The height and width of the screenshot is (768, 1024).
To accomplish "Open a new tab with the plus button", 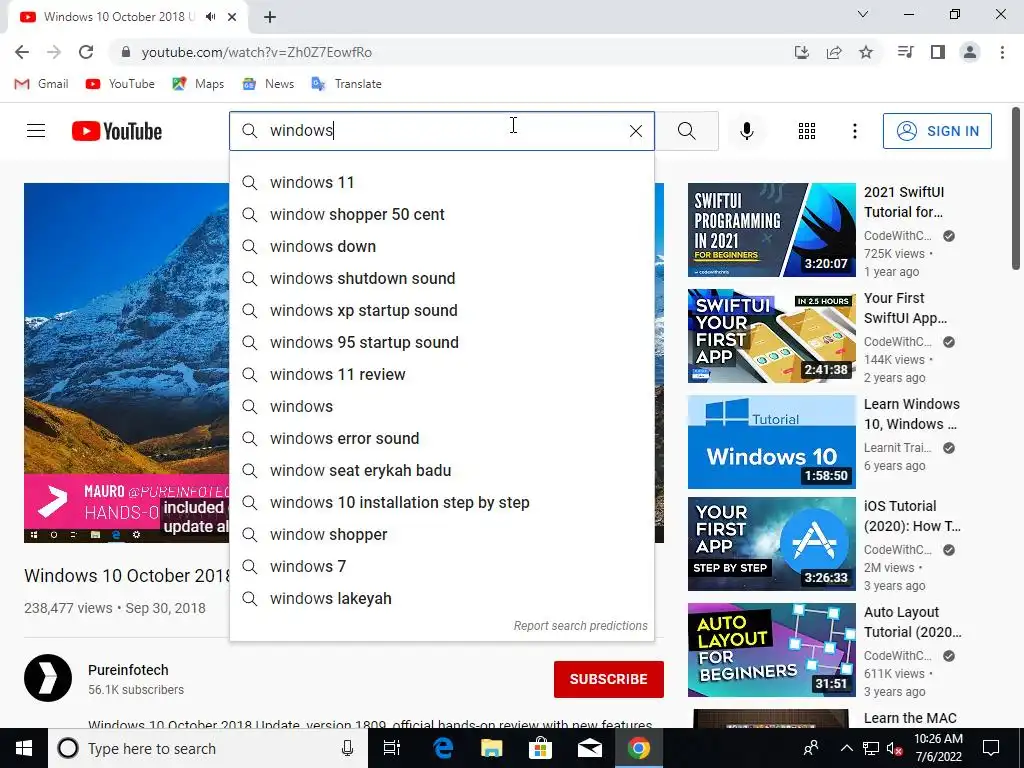I will [270, 17].
